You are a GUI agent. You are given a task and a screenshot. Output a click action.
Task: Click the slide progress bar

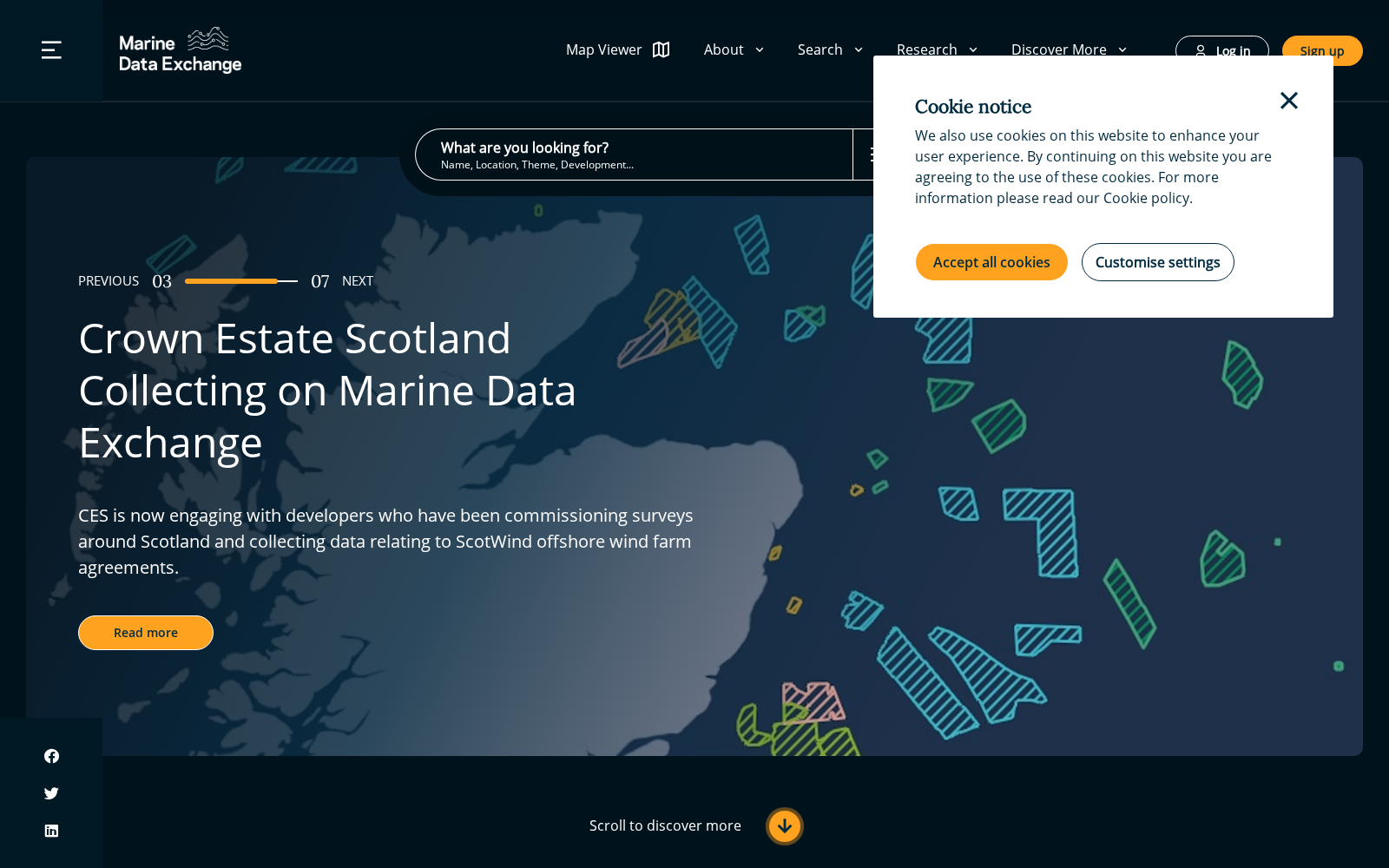click(x=241, y=281)
